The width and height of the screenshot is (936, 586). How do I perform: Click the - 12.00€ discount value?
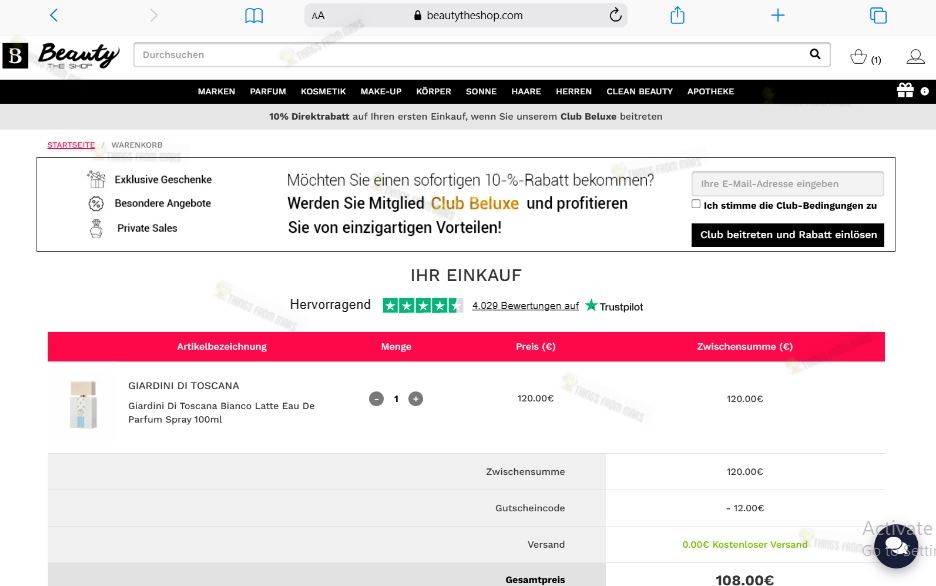744,508
